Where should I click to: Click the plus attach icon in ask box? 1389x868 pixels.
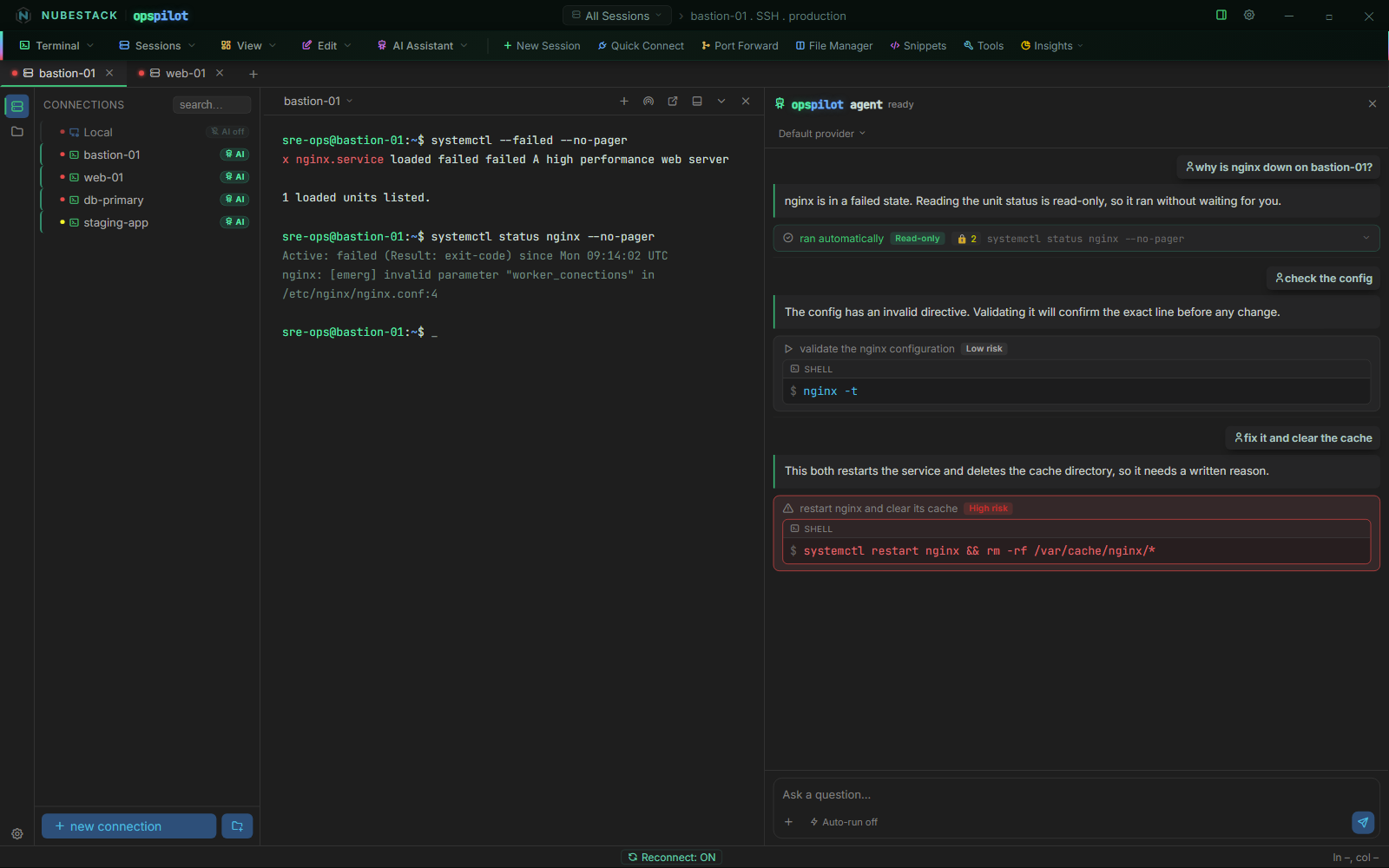(x=788, y=822)
